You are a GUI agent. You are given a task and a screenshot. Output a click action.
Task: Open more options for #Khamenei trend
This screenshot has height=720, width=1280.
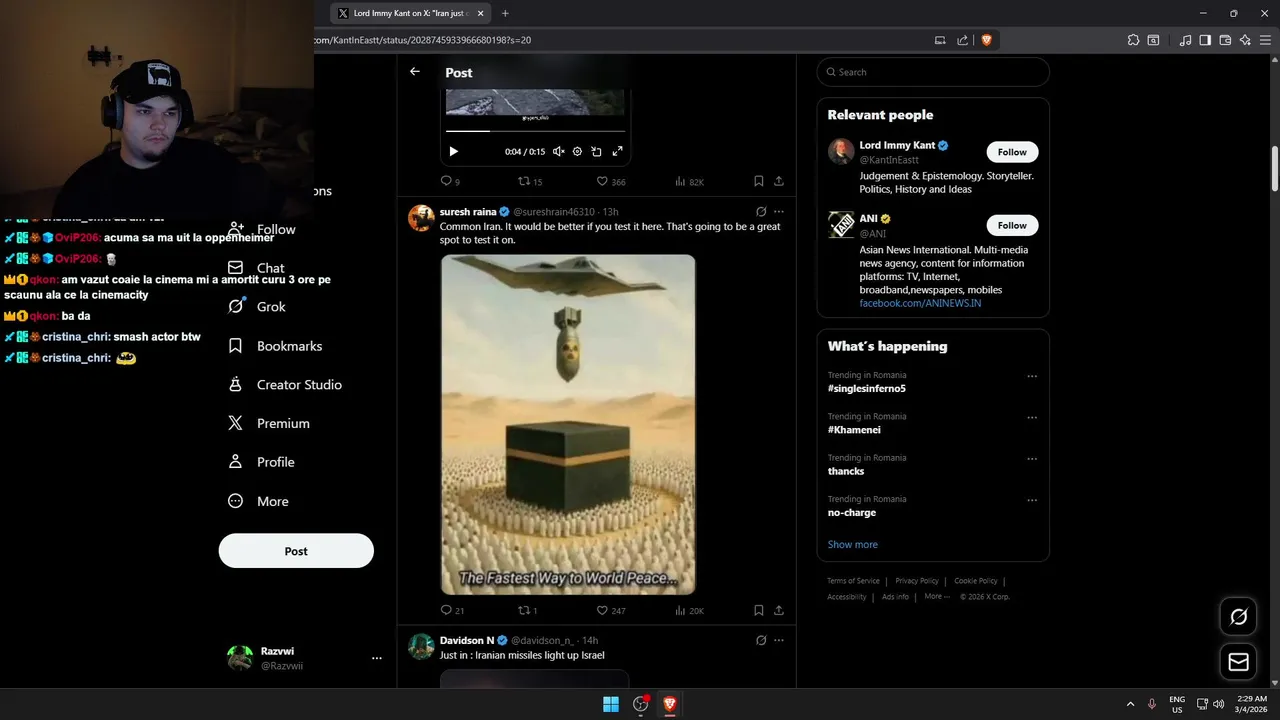1032,418
